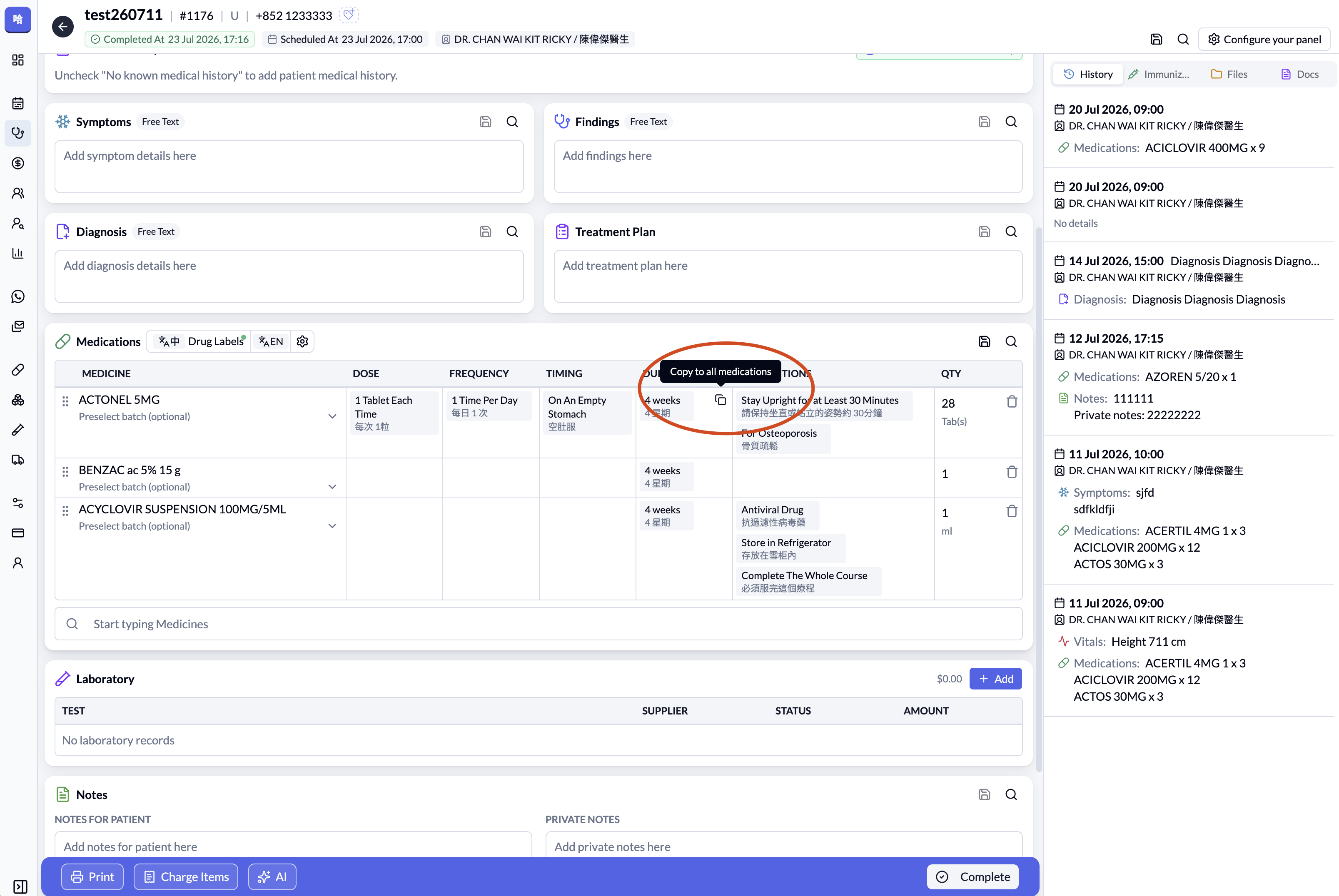Click the top header save icon
1339x896 pixels.
(x=1156, y=40)
